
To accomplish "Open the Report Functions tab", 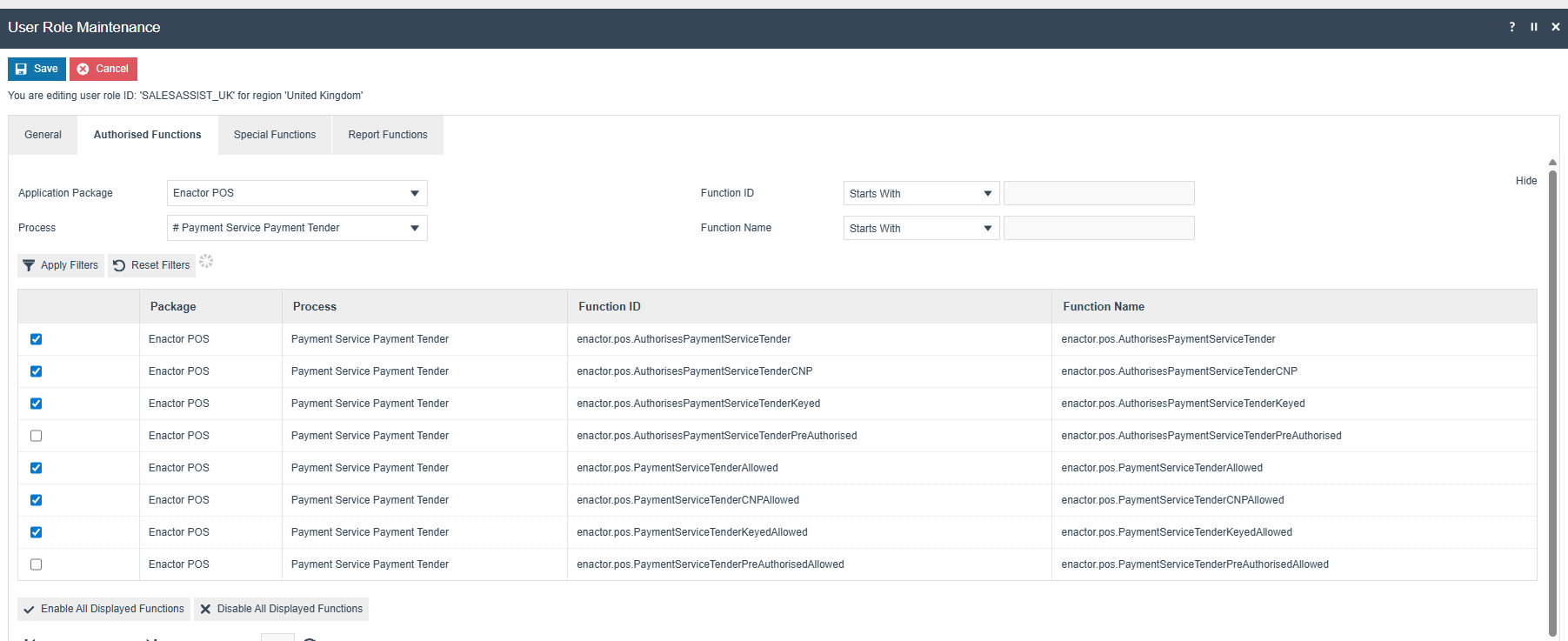I will 388,135.
